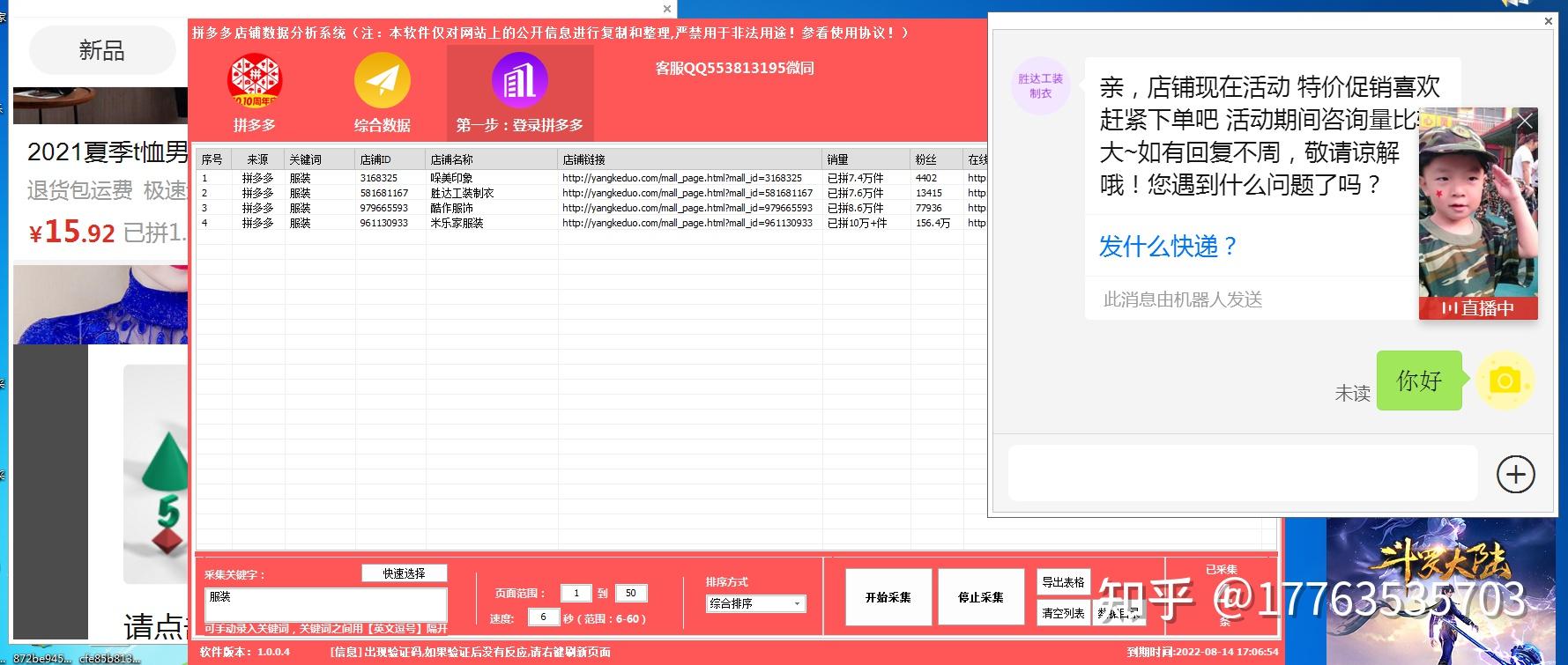Click the 序号 column header
This screenshot has width=1568, height=665.
pos(212,159)
